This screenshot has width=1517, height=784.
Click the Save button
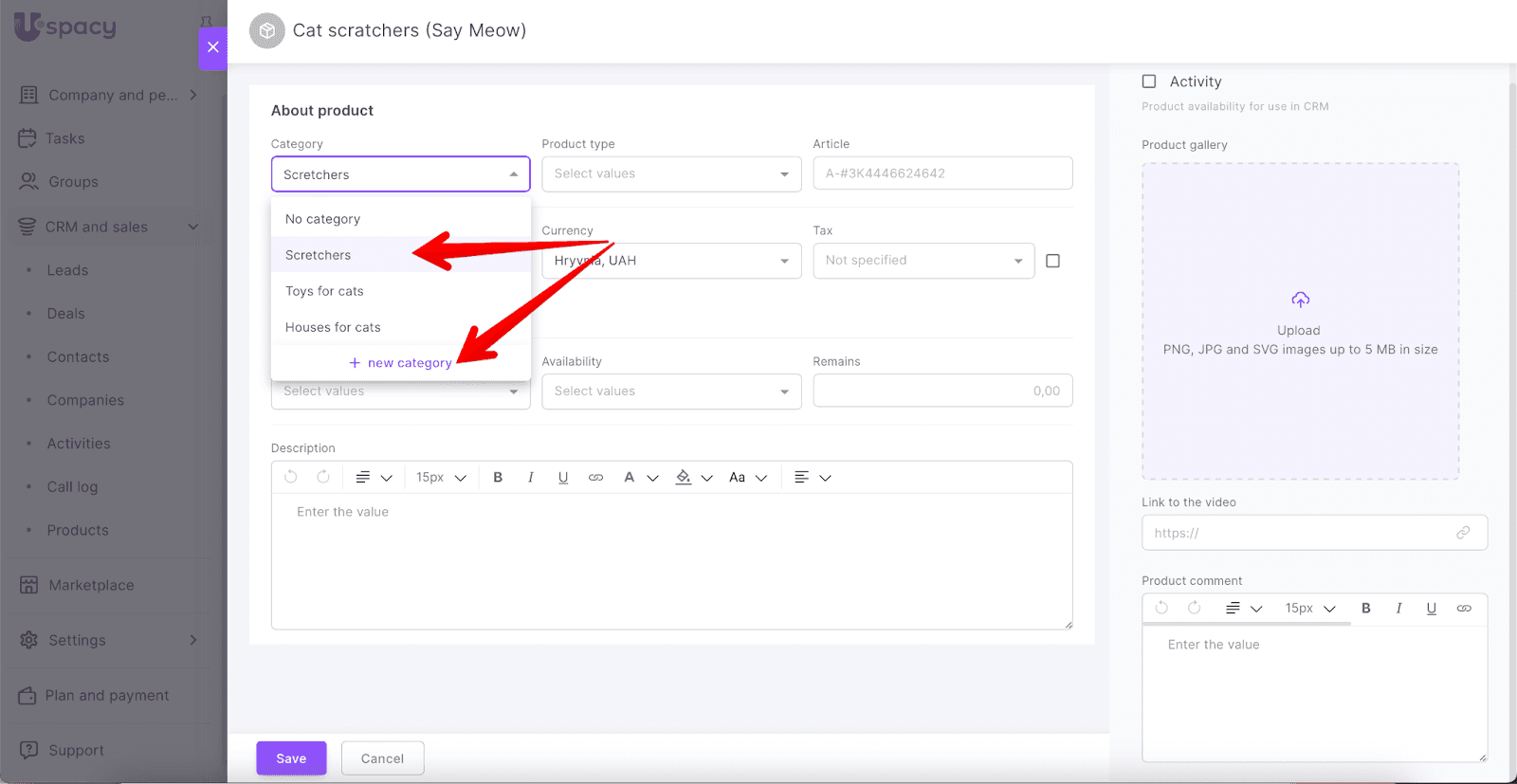pyautogui.click(x=291, y=758)
